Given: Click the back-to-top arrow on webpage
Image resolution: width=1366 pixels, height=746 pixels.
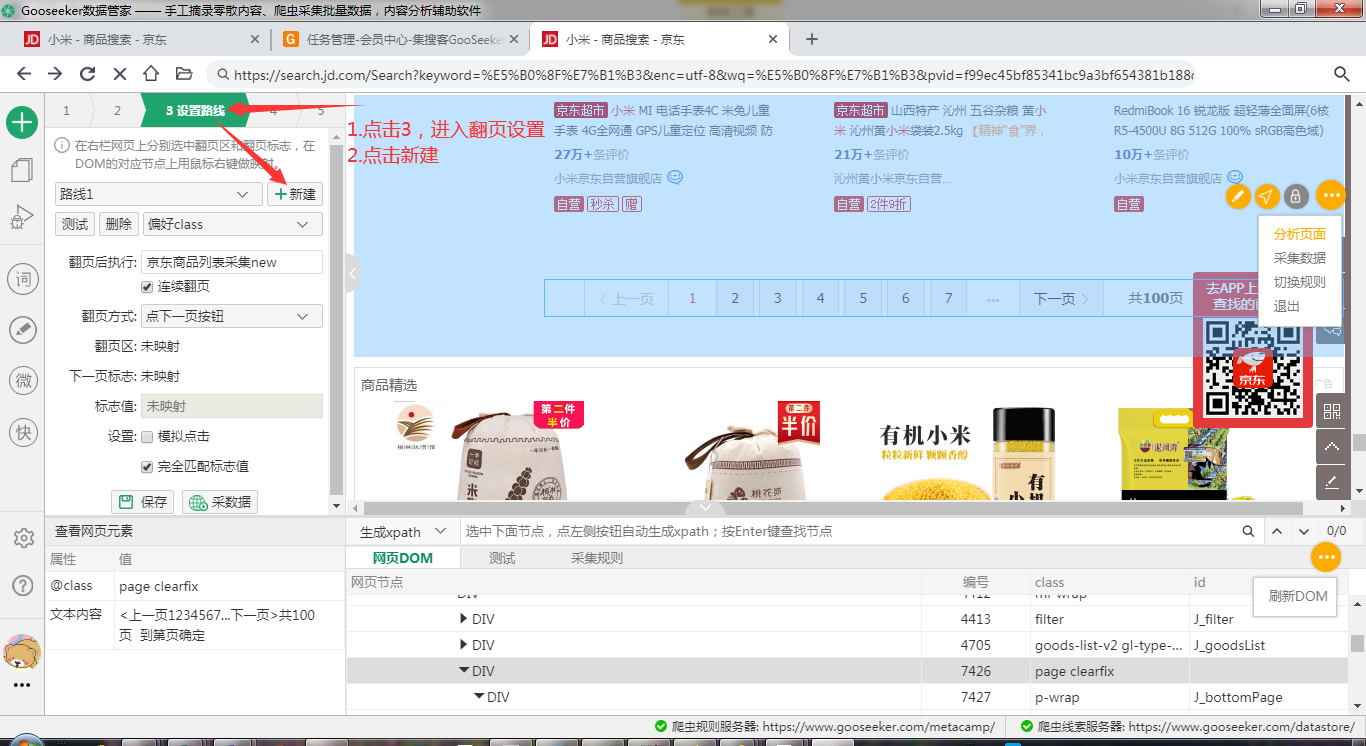Looking at the screenshot, I should point(1331,446).
